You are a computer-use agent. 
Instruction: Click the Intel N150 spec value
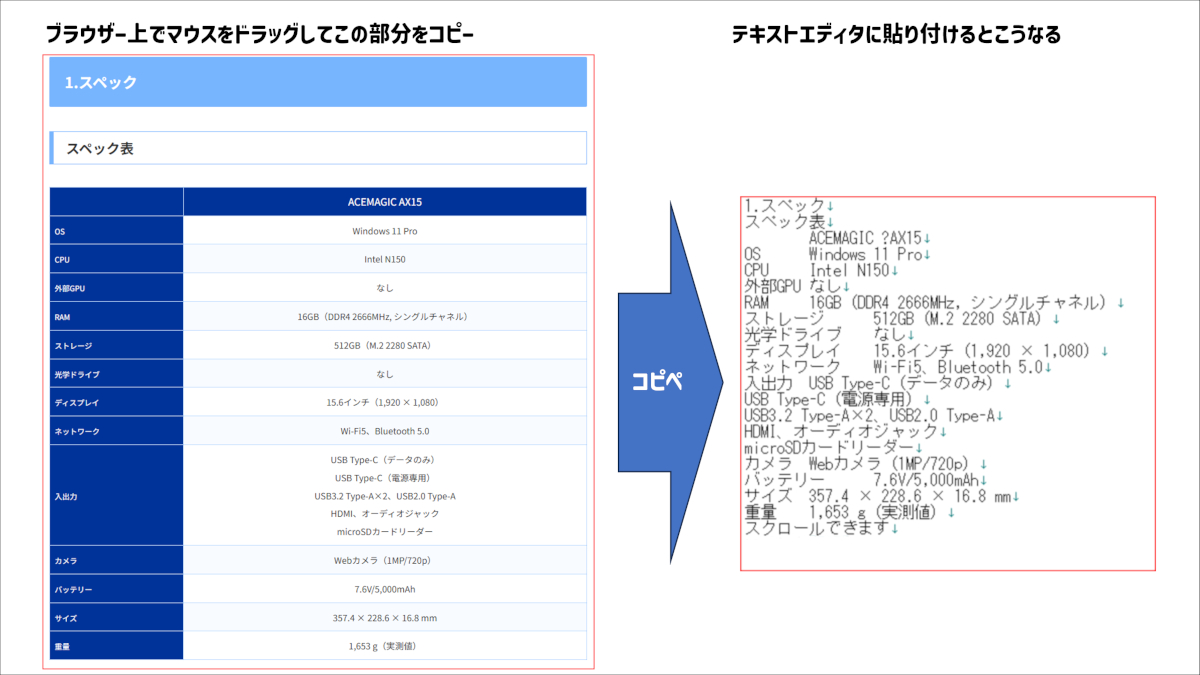pyautogui.click(x=384, y=258)
